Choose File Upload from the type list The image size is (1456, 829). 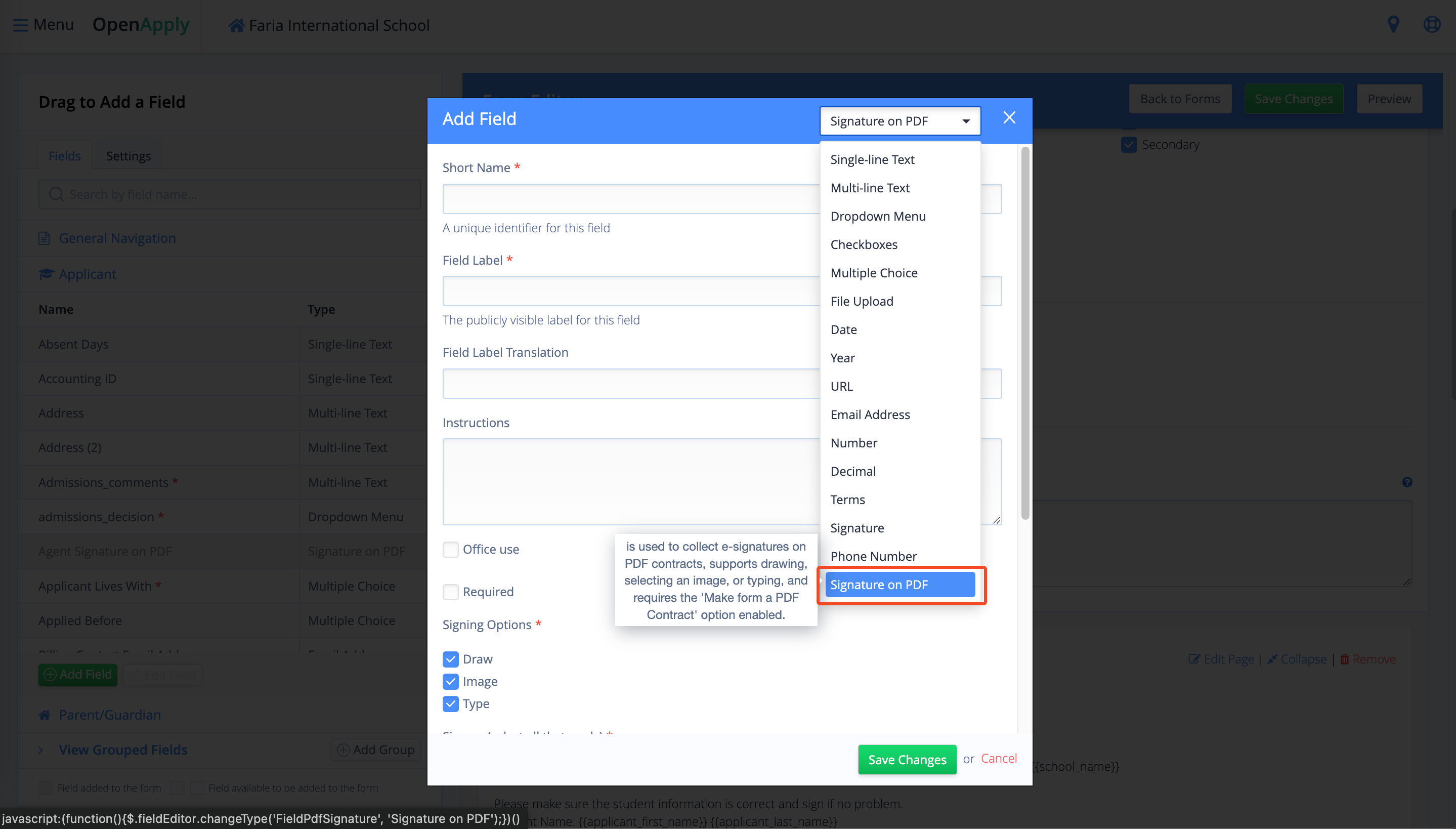(862, 301)
